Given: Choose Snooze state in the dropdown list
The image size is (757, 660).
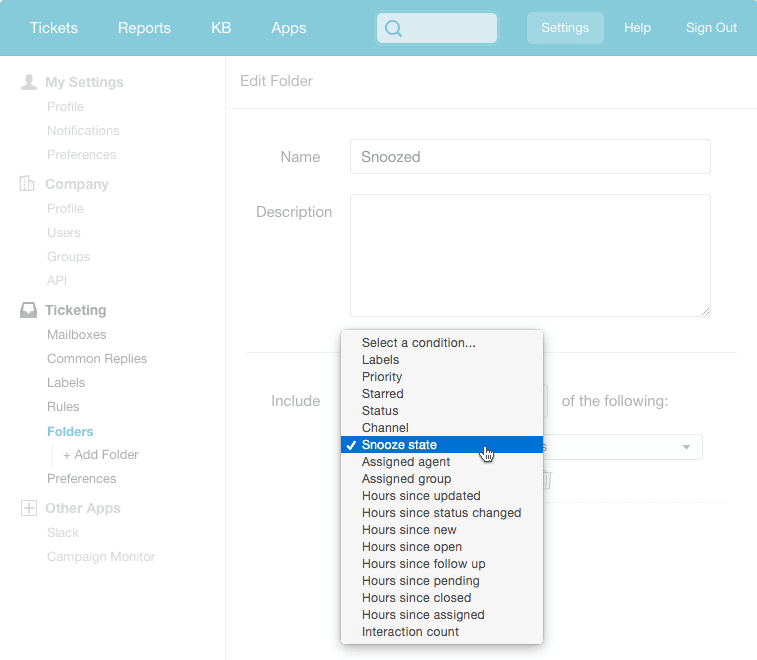Looking at the screenshot, I should (399, 445).
